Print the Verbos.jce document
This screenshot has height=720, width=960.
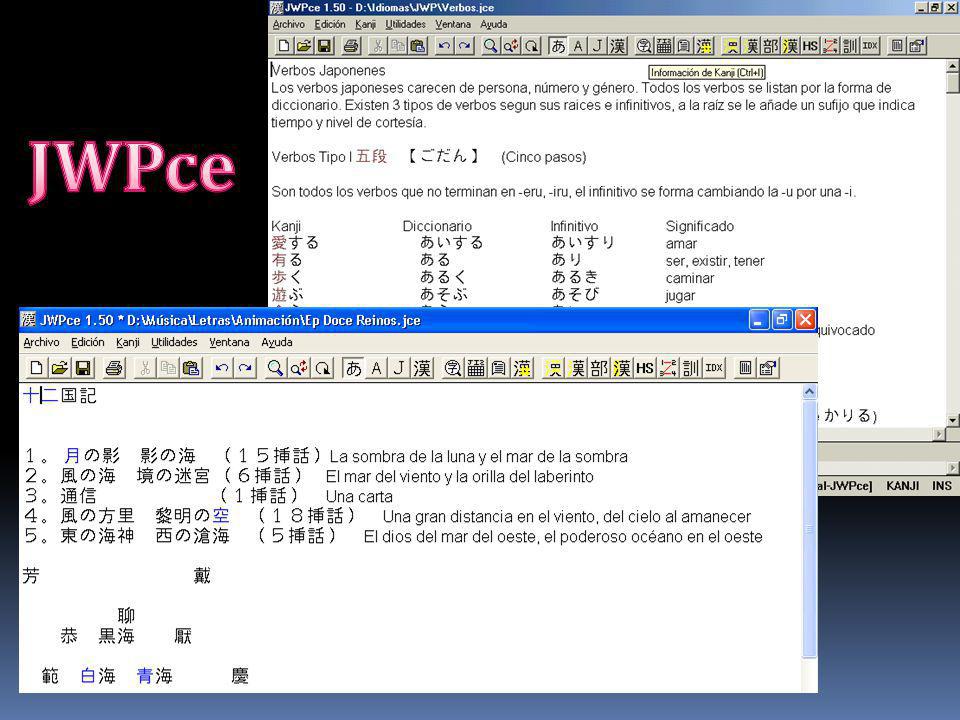pos(351,46)
